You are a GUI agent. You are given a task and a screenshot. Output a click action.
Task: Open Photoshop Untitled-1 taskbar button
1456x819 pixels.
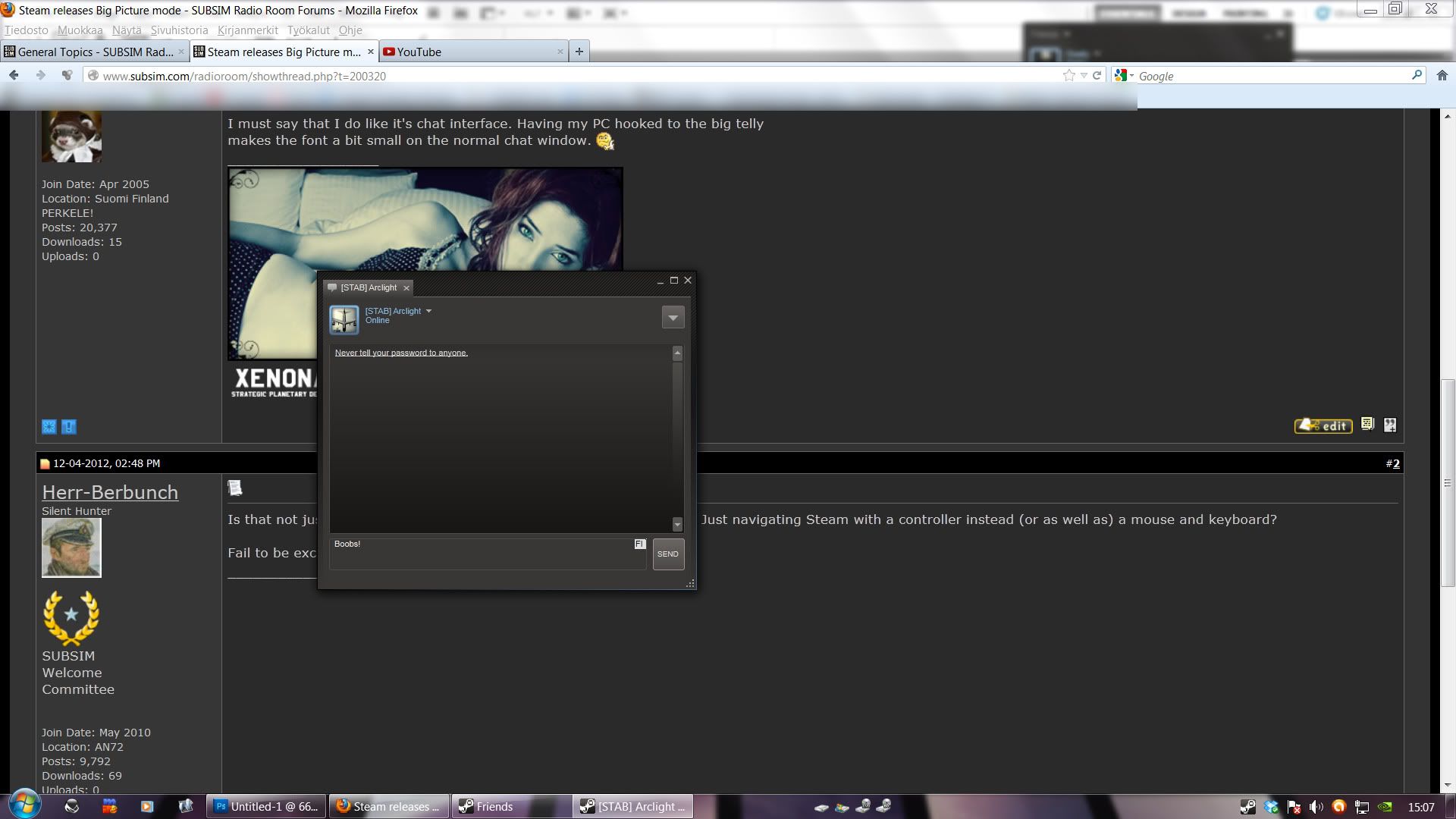pyautogui.click(x=267, y=807)
